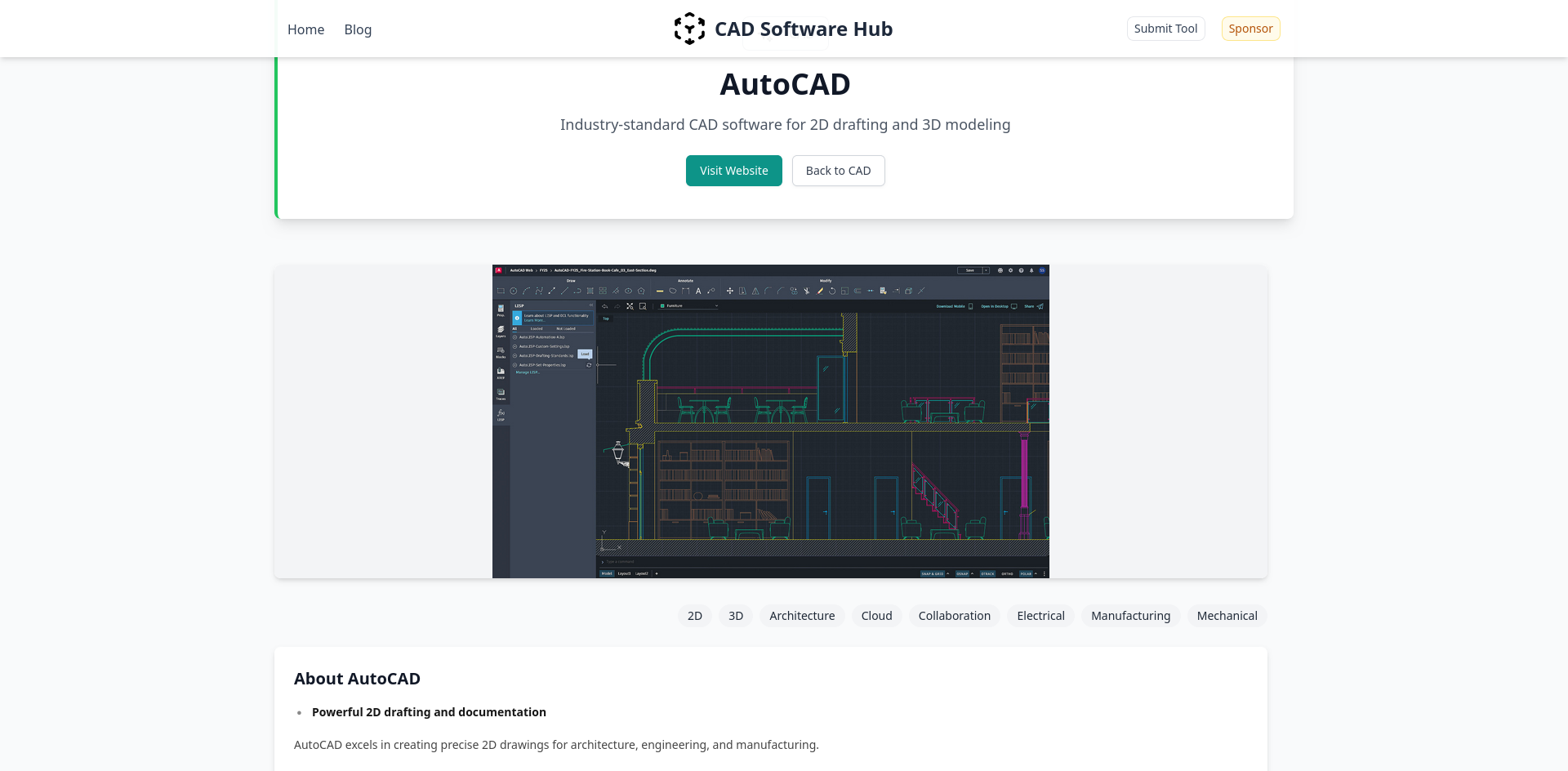The width and height of the screenshot is (1568, 771).
Task: Pick the Collaboration tag
Action: point(954,616)
